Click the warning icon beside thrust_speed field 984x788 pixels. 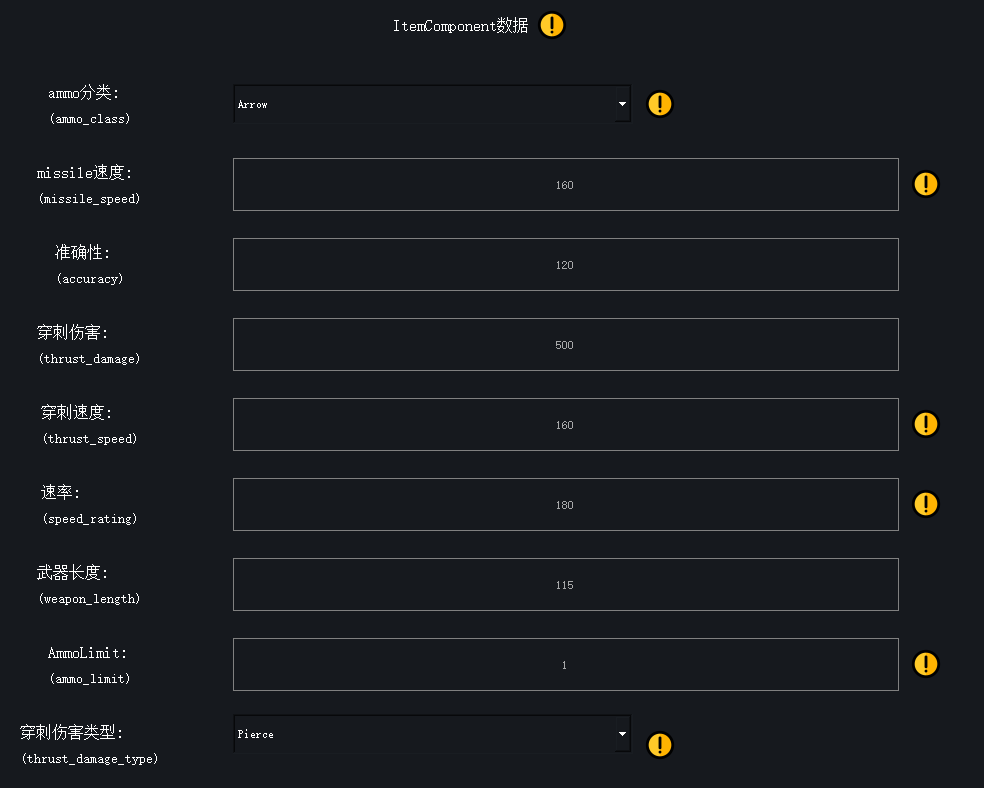(x=926, y=423)
